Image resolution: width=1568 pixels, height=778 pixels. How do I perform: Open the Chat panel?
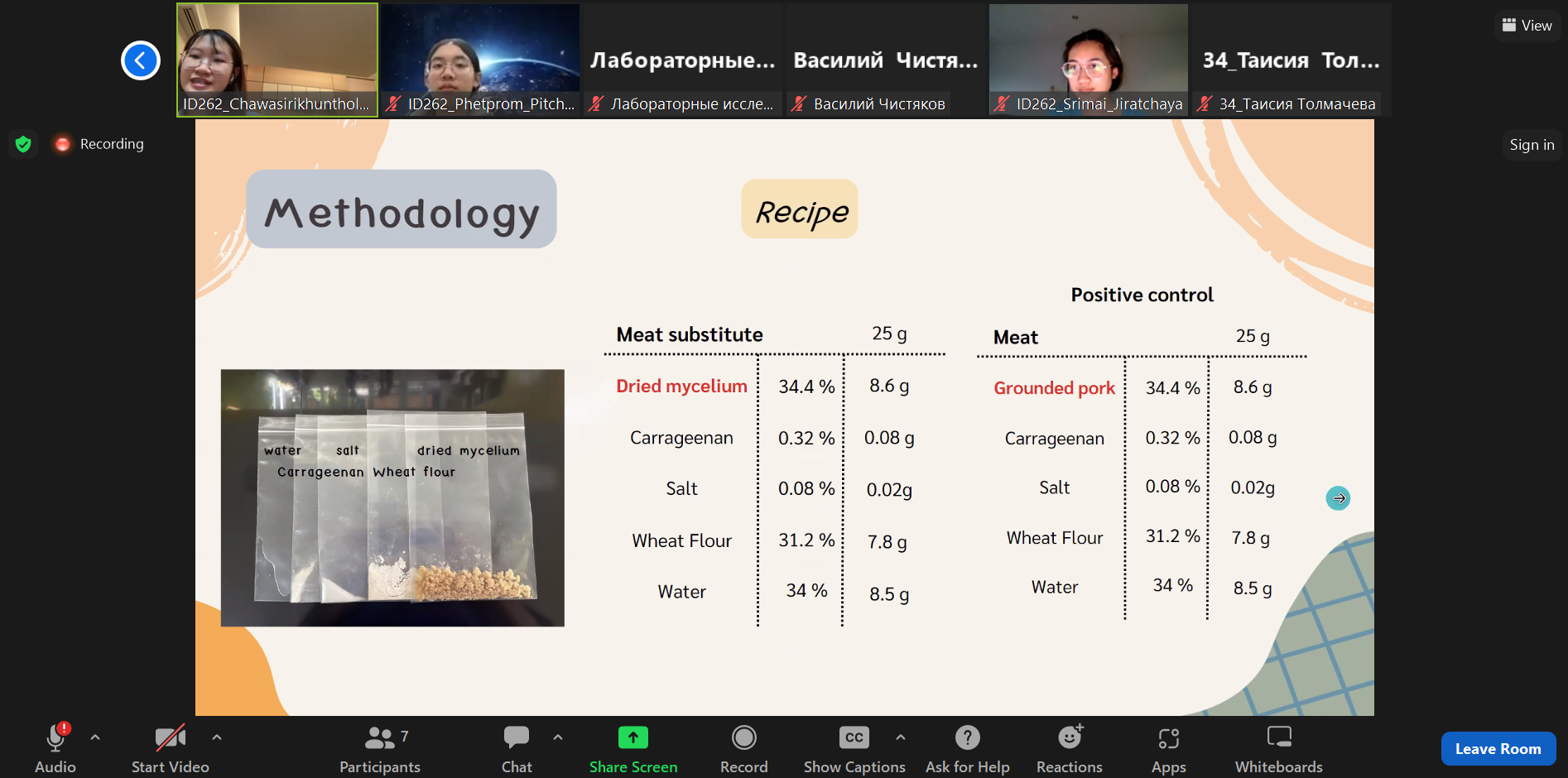517,748
